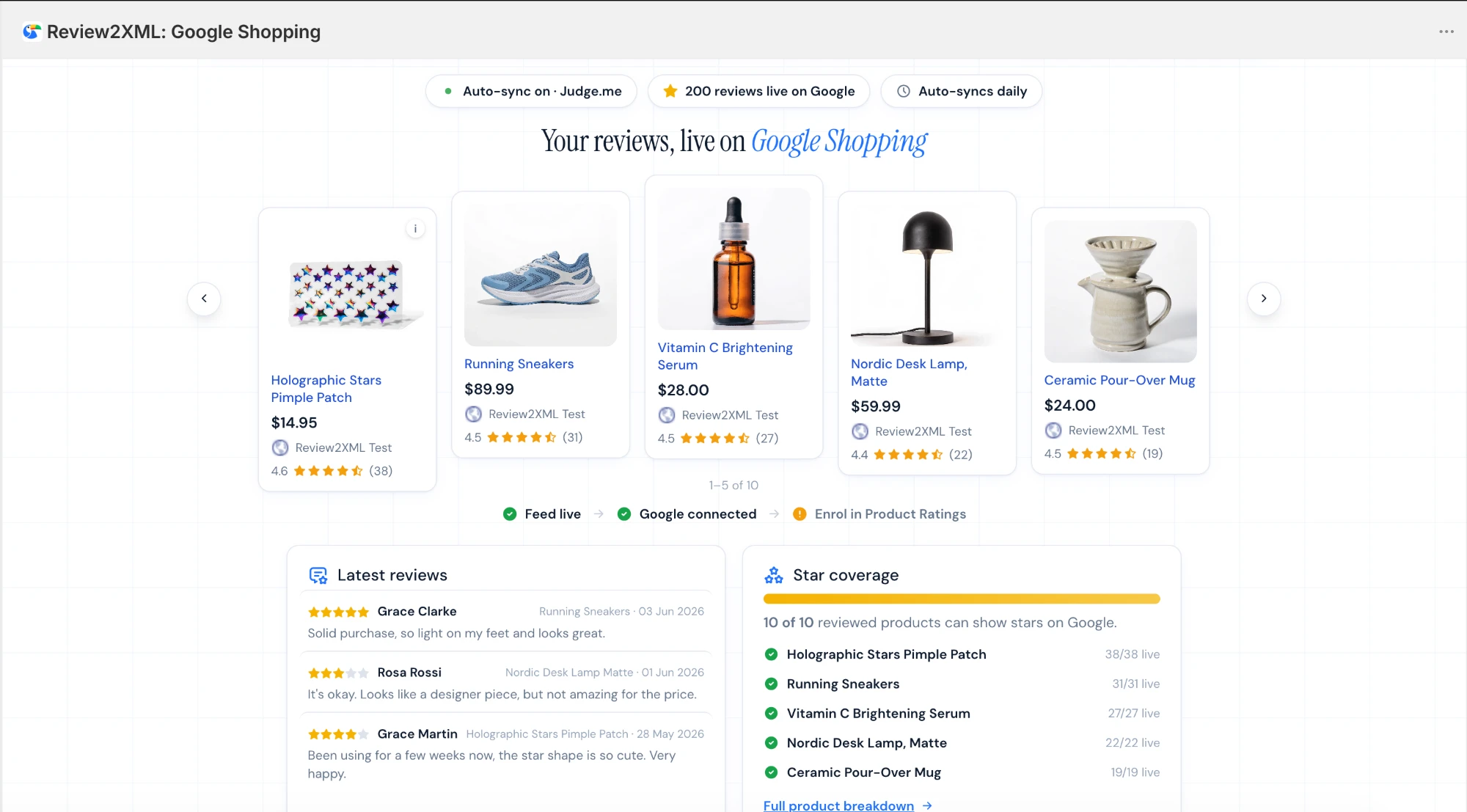Click green check beside Feed live
Image resolution: width=1467 pixels, height=812 pixels.
[x=510, y=514]
